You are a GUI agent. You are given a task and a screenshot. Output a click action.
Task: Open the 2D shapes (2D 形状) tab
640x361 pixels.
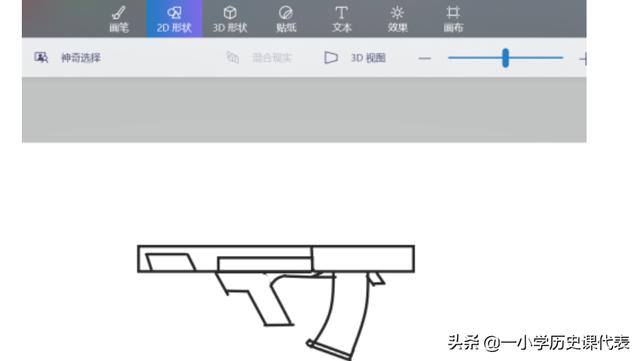[174, 19]
